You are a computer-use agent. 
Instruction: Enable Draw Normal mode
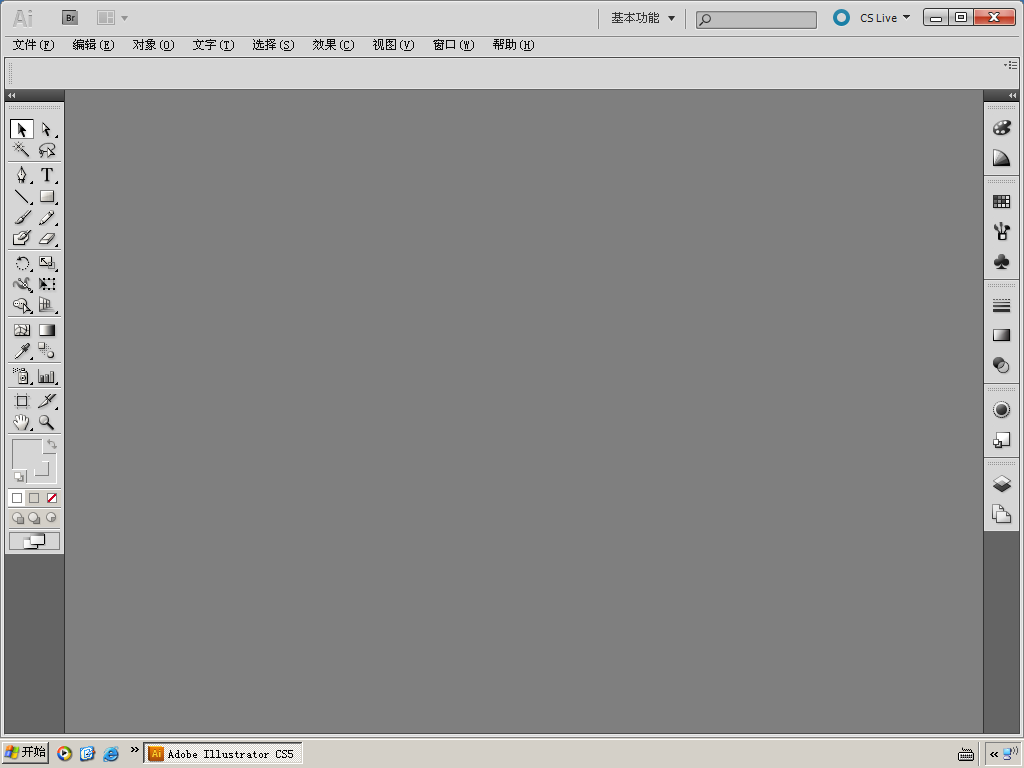(x=18, y=519)
